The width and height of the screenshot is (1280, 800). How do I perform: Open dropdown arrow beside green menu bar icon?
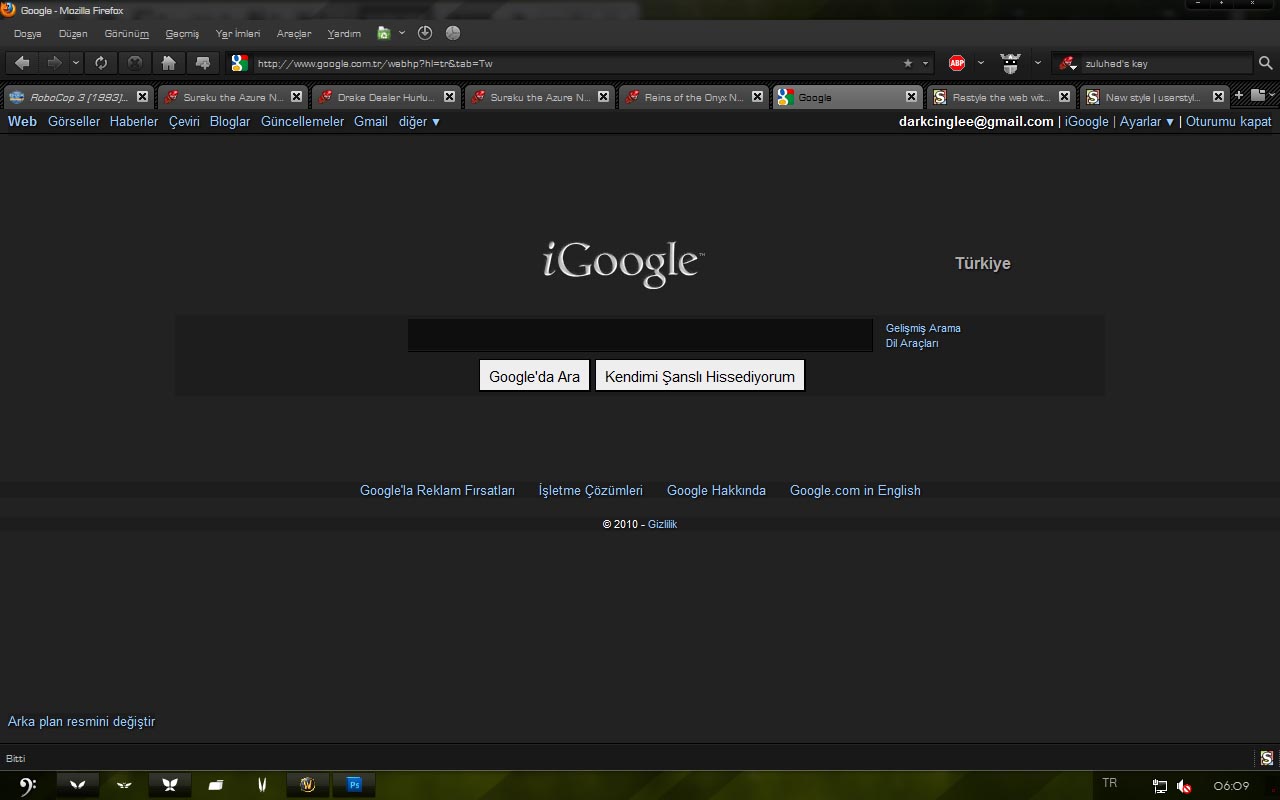[x=402, y=33]
